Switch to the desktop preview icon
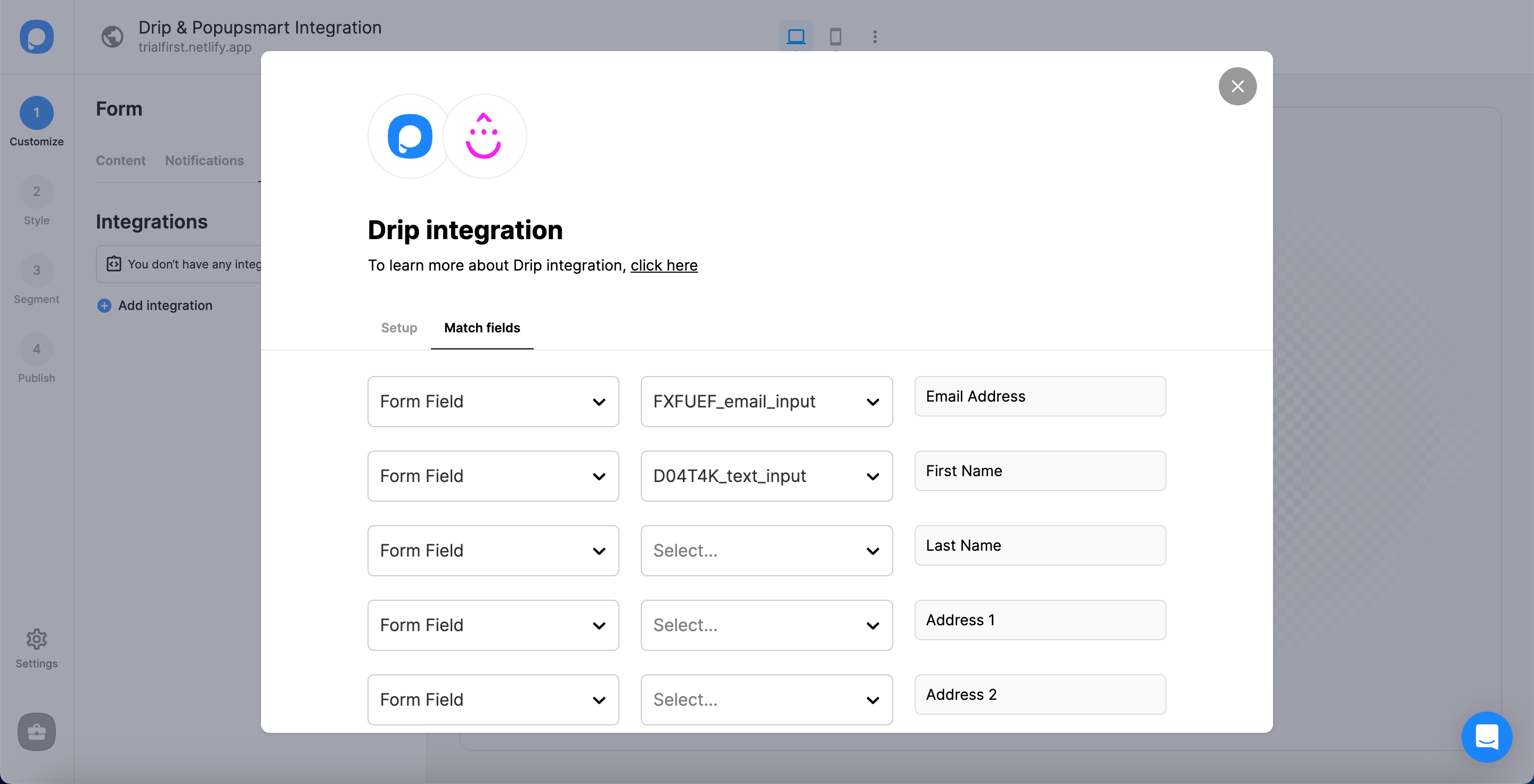The height and width of the screenshot is (784, 1534). pyautogui.click(x=796, y=36)
